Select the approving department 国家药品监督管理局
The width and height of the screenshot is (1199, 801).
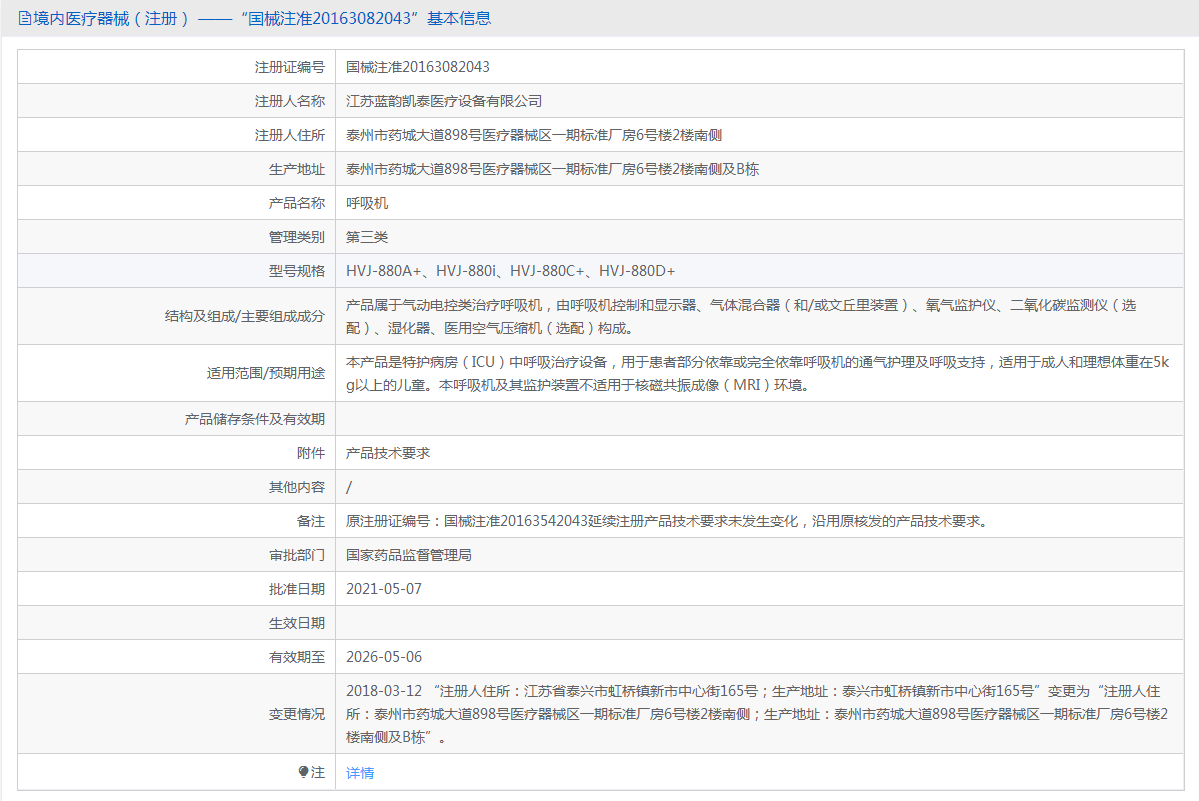(409, 555)
